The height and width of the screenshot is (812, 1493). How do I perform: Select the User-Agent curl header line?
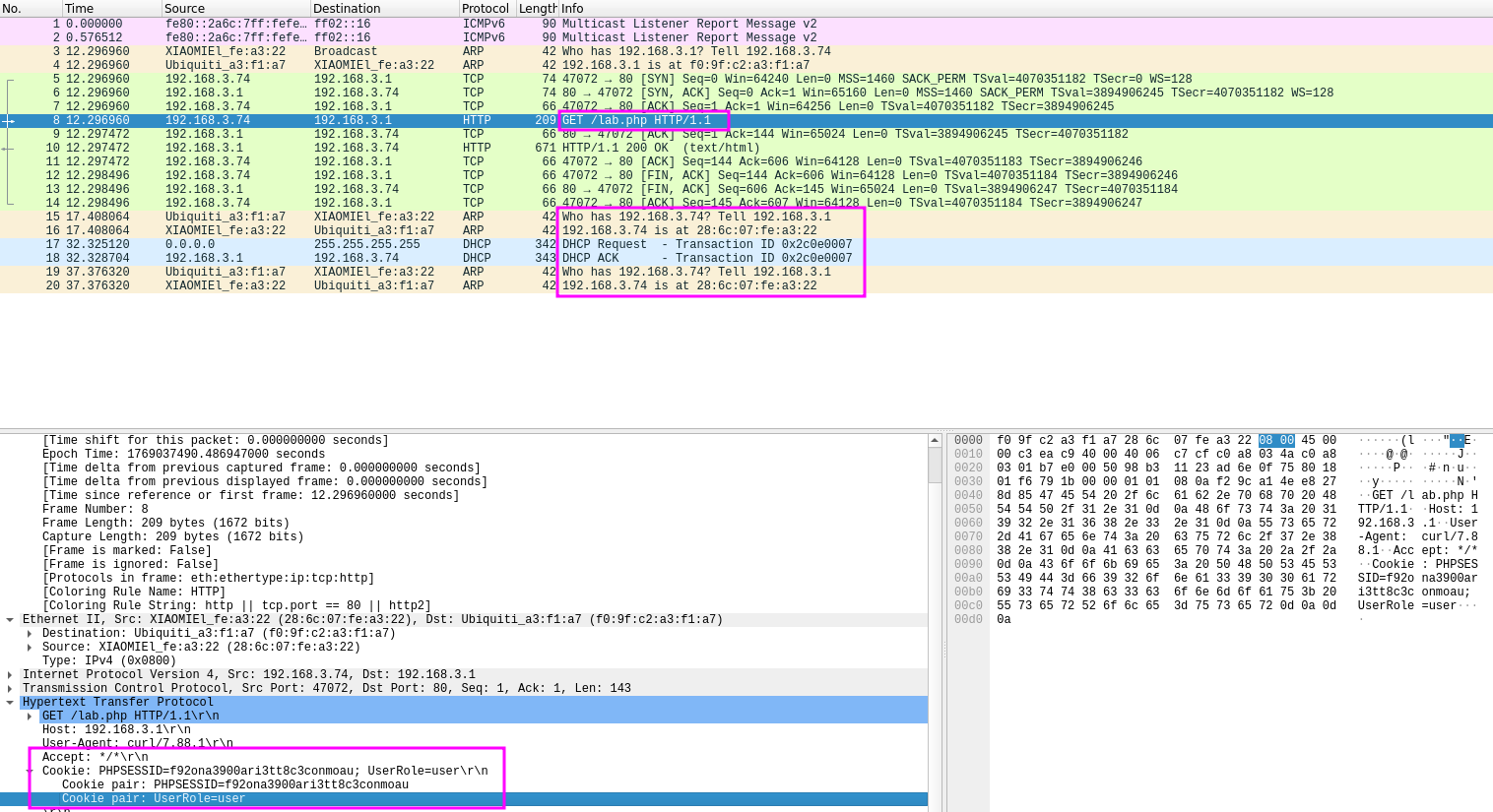[x=137, y=744]
